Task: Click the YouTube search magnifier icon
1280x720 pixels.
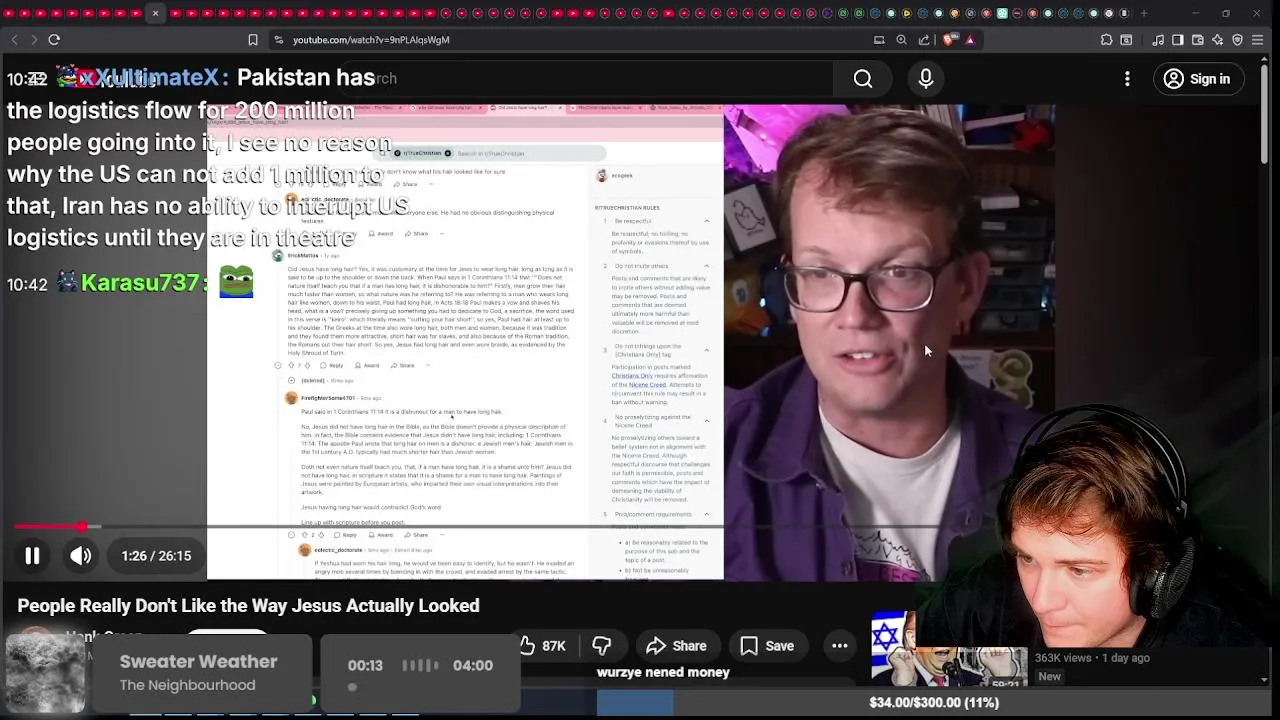Action: click(863, 79)
